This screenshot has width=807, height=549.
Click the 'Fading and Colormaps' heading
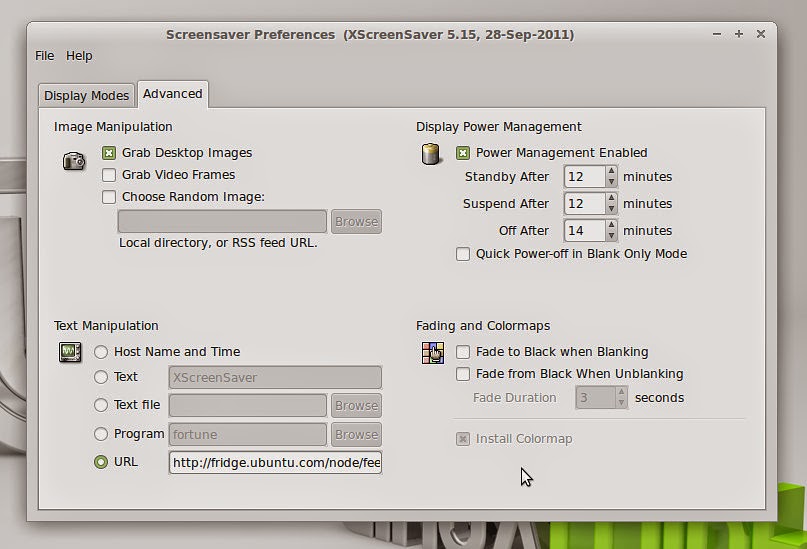click(x=483, y=326)
